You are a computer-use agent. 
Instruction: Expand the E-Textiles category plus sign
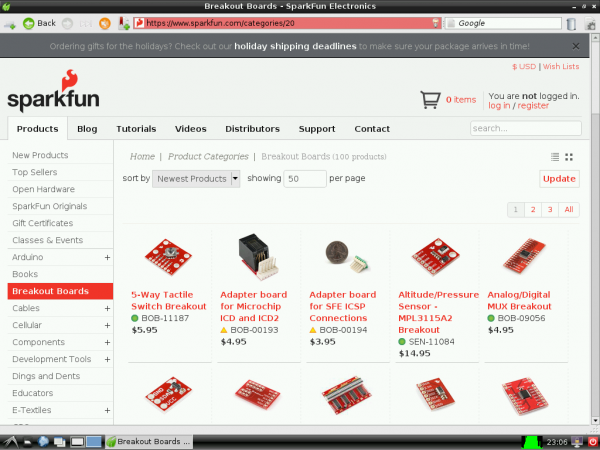point(108,410)
